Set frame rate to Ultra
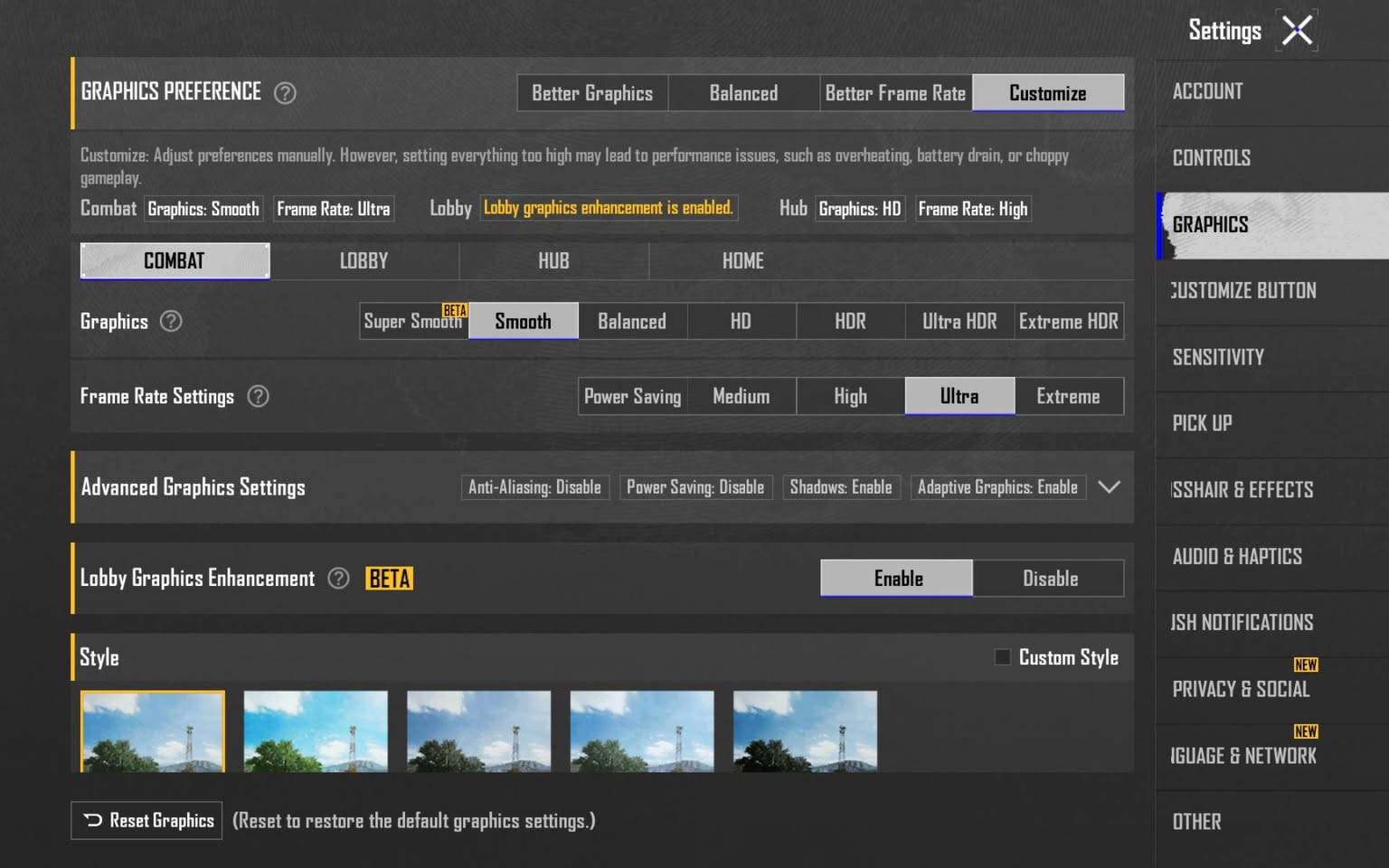This screenshot has height=868, width=1389. (959, 396)
